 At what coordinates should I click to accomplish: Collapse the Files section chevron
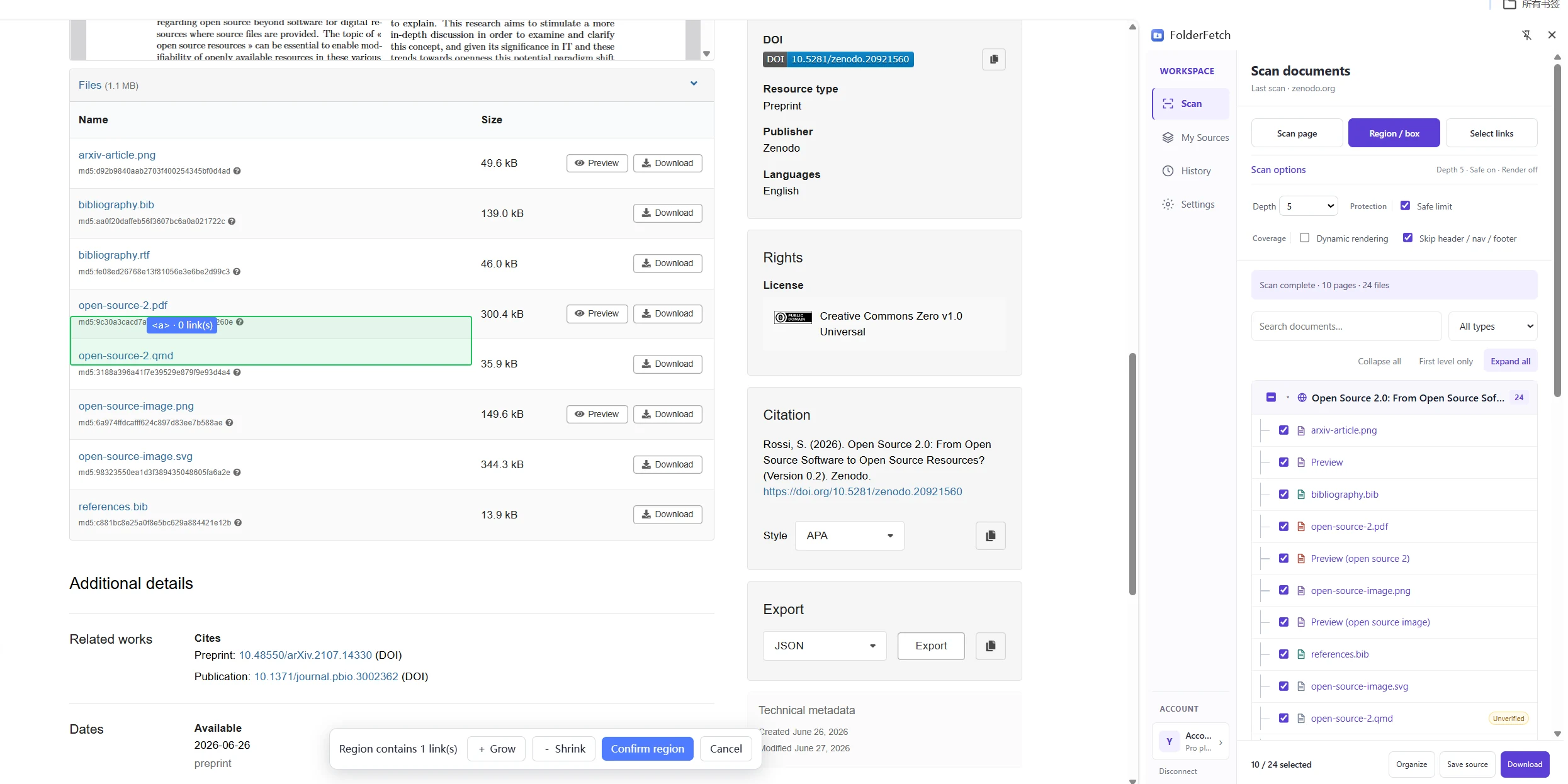click(x=694, y=84)
